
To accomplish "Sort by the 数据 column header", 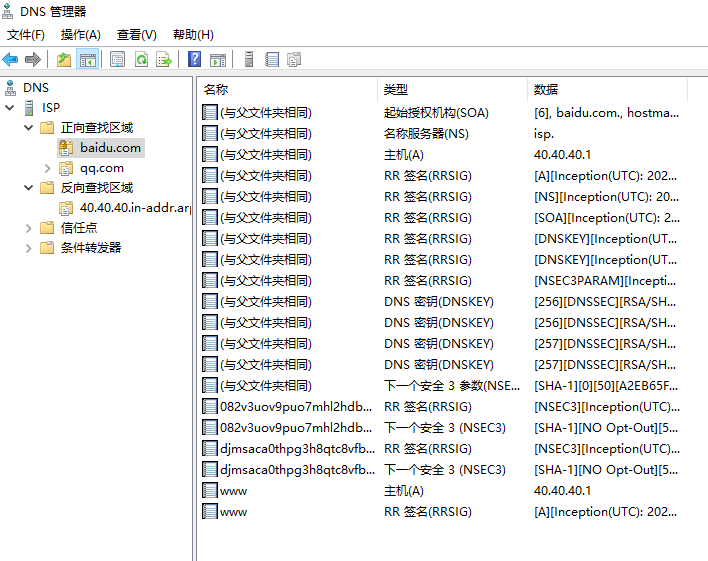I will point(607,89).
